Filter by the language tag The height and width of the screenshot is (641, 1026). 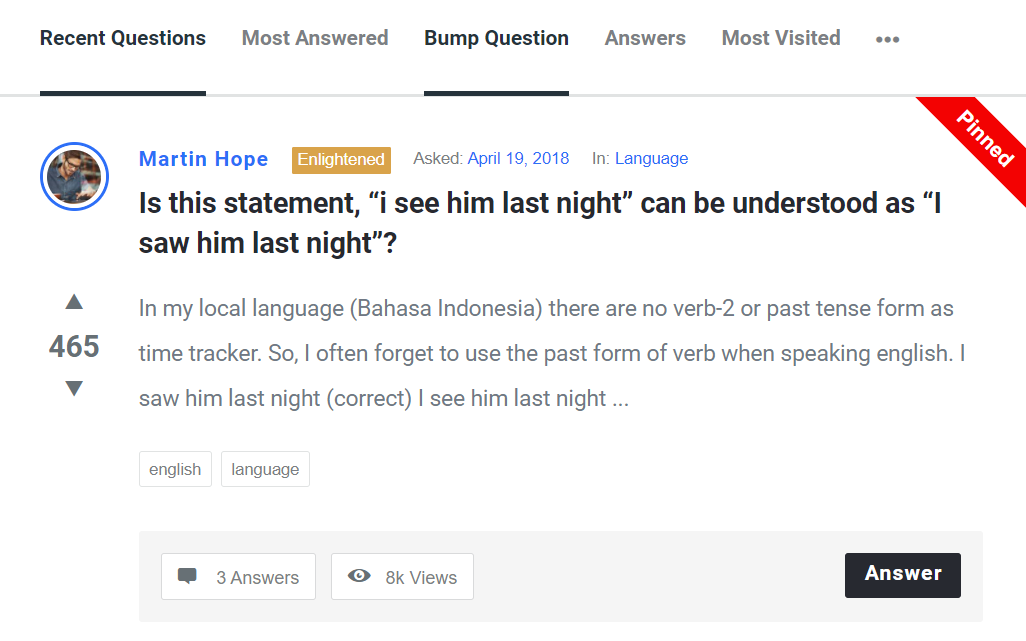[265, 469]
